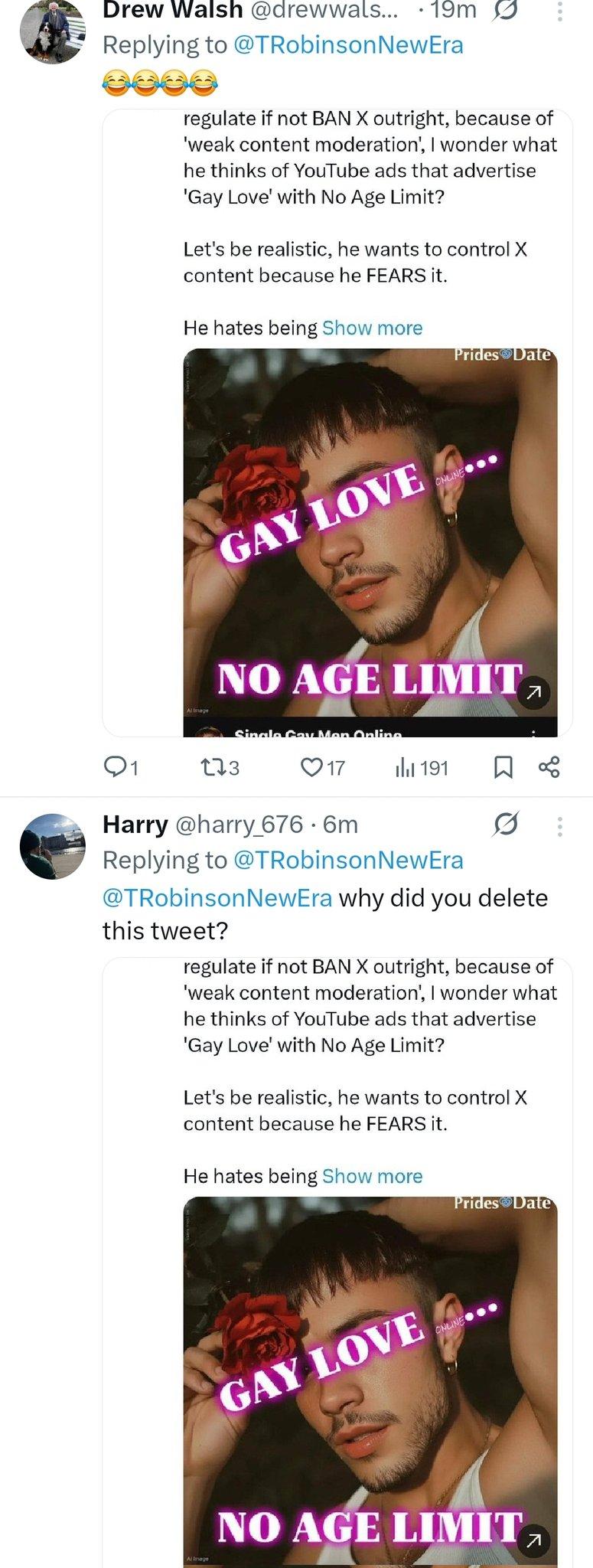This screenshot has width=593, height=1568.
Task: Open Grok icon on Harry's post
Action: coord(506,824)
